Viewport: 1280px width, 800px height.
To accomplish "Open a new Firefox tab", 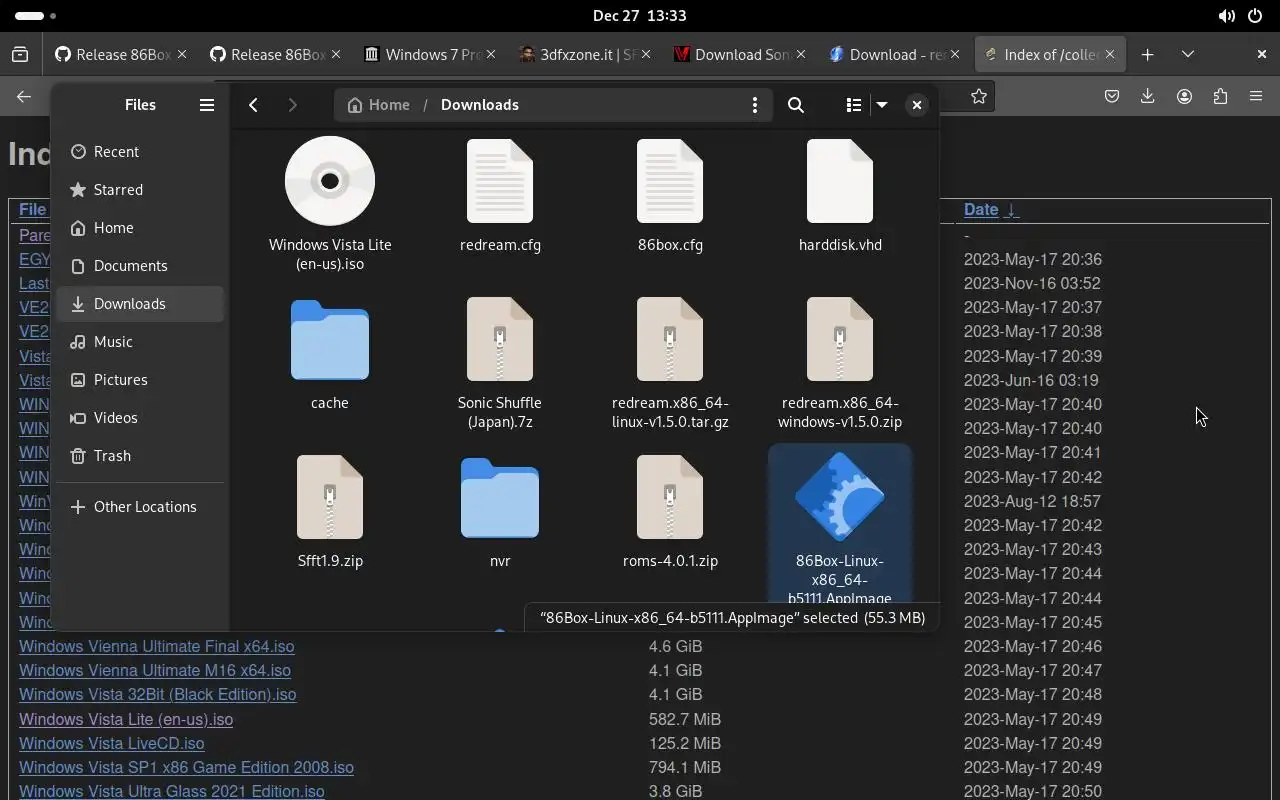I will tap(1148, 55).
